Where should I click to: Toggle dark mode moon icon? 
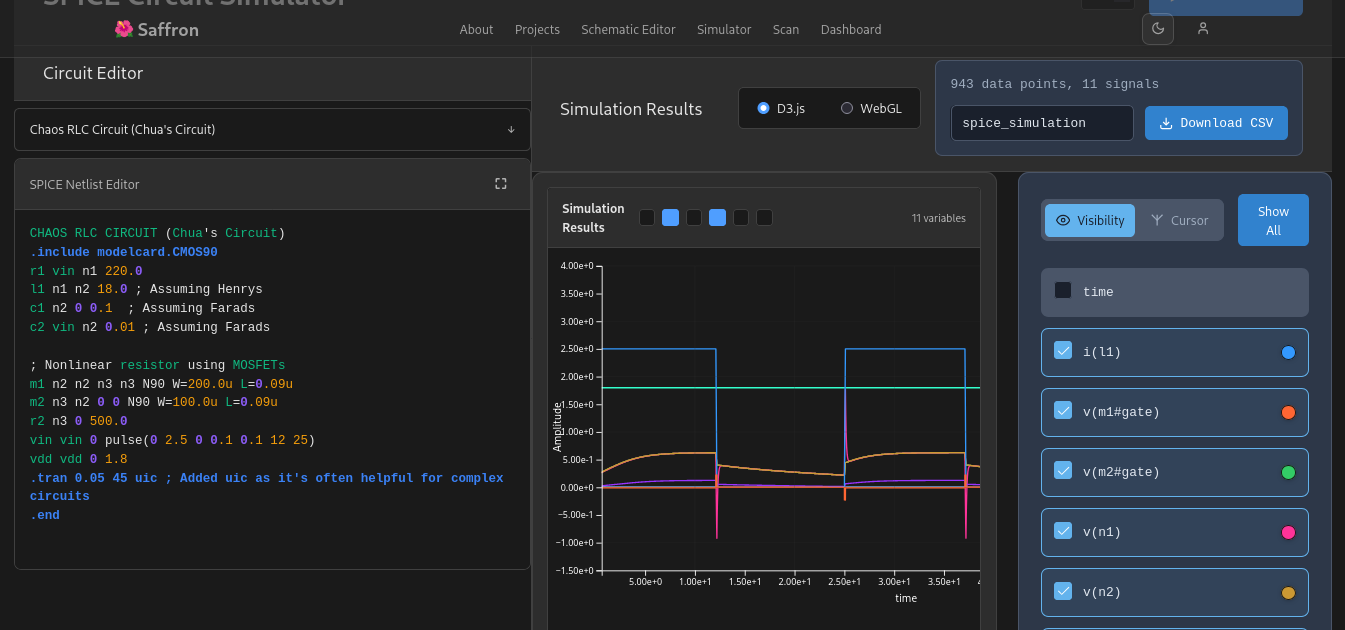(1158, 29)
